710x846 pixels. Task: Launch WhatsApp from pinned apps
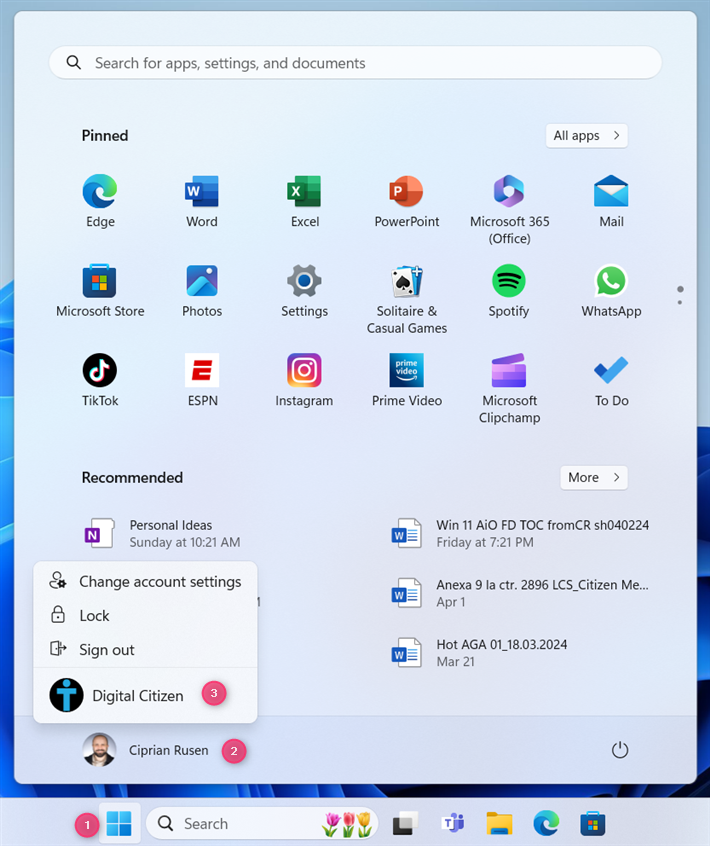pyautogui.click(x=611, y=290)
